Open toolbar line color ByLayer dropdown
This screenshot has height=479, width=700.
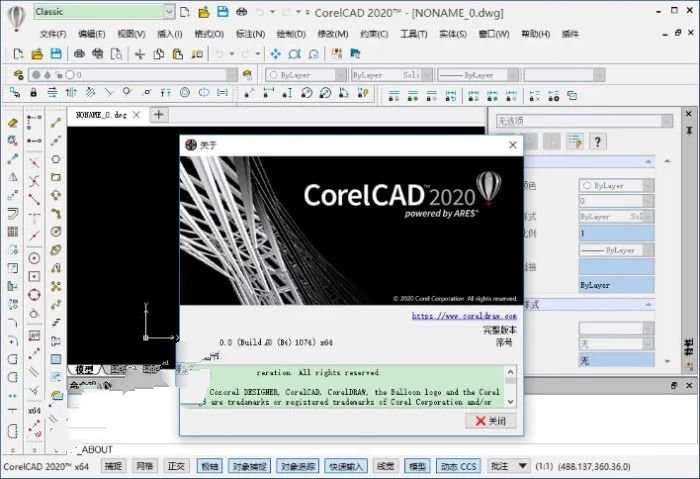(340, 75)
